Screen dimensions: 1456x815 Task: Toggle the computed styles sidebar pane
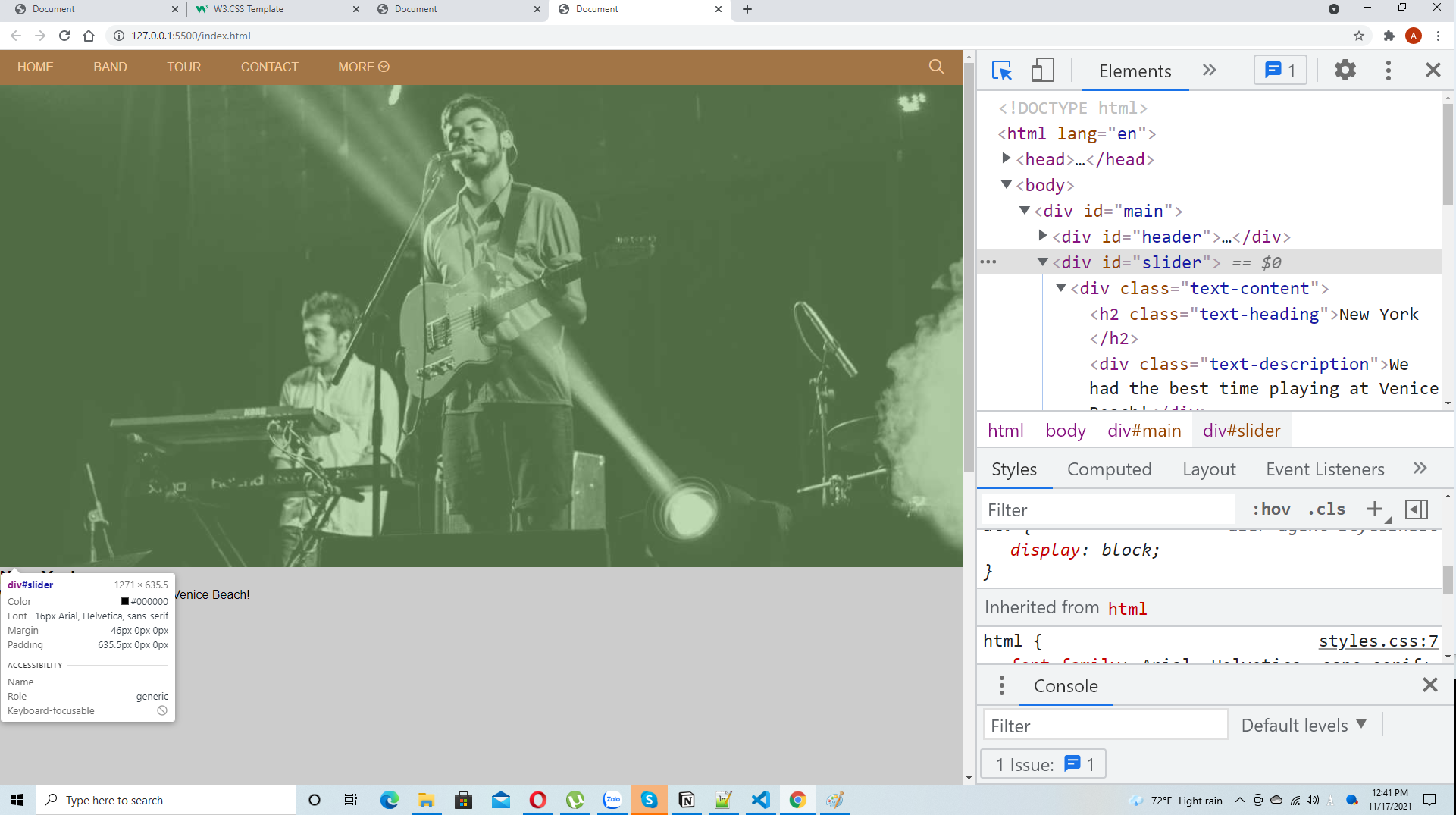[1416, 509]
